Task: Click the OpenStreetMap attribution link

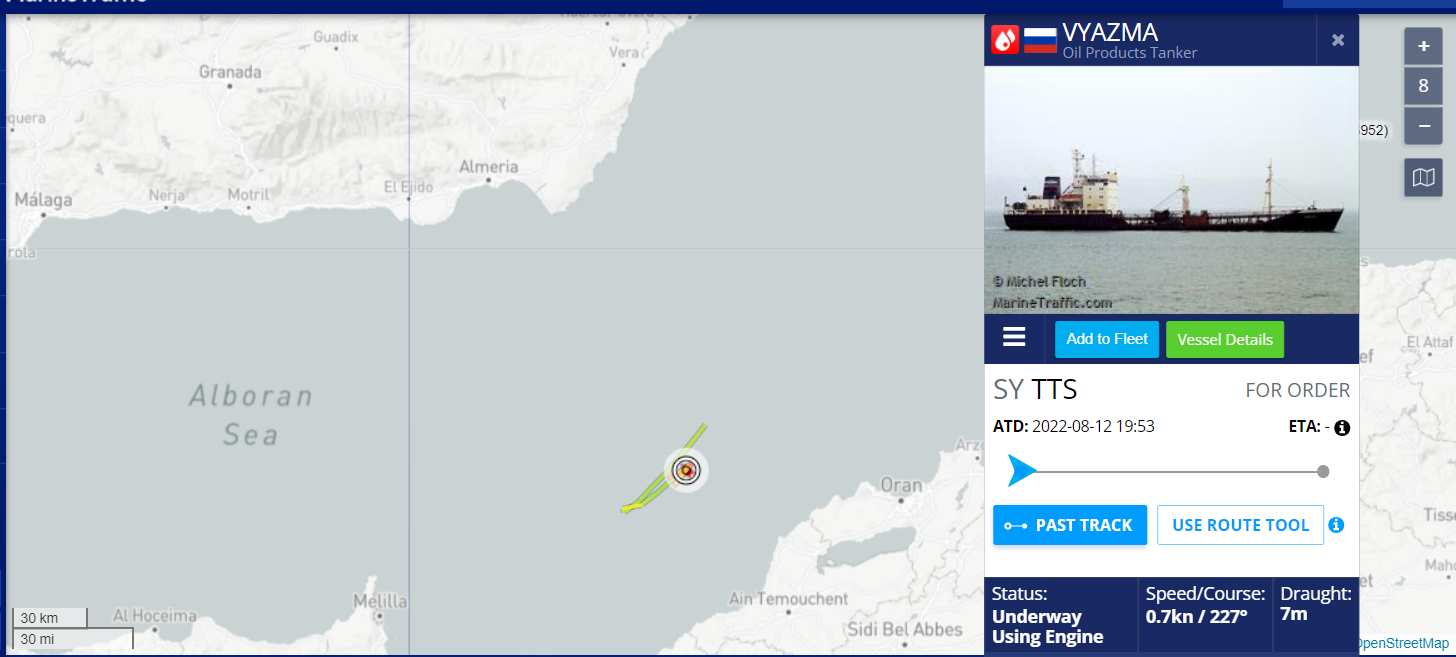Action: [1402, 643]
